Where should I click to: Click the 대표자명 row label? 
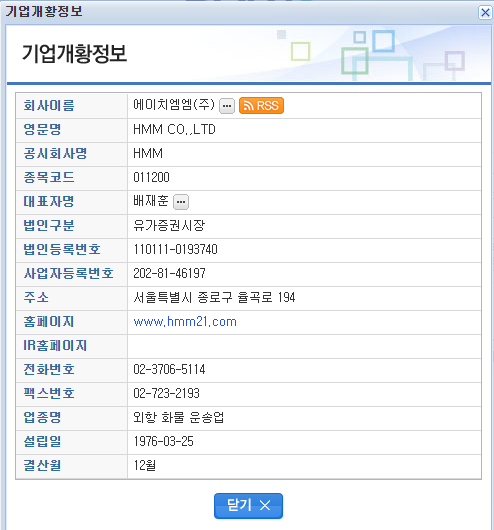pos(49,201)
